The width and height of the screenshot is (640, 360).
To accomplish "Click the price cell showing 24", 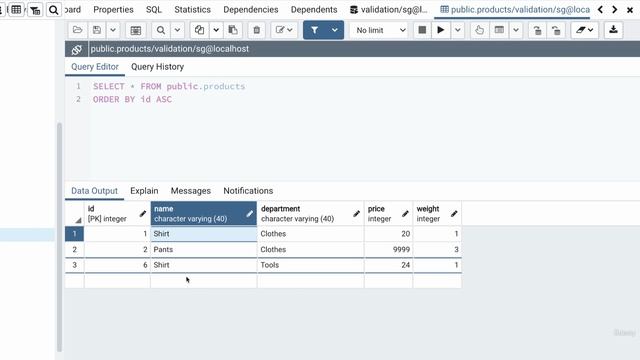I will tap(389, 265).
